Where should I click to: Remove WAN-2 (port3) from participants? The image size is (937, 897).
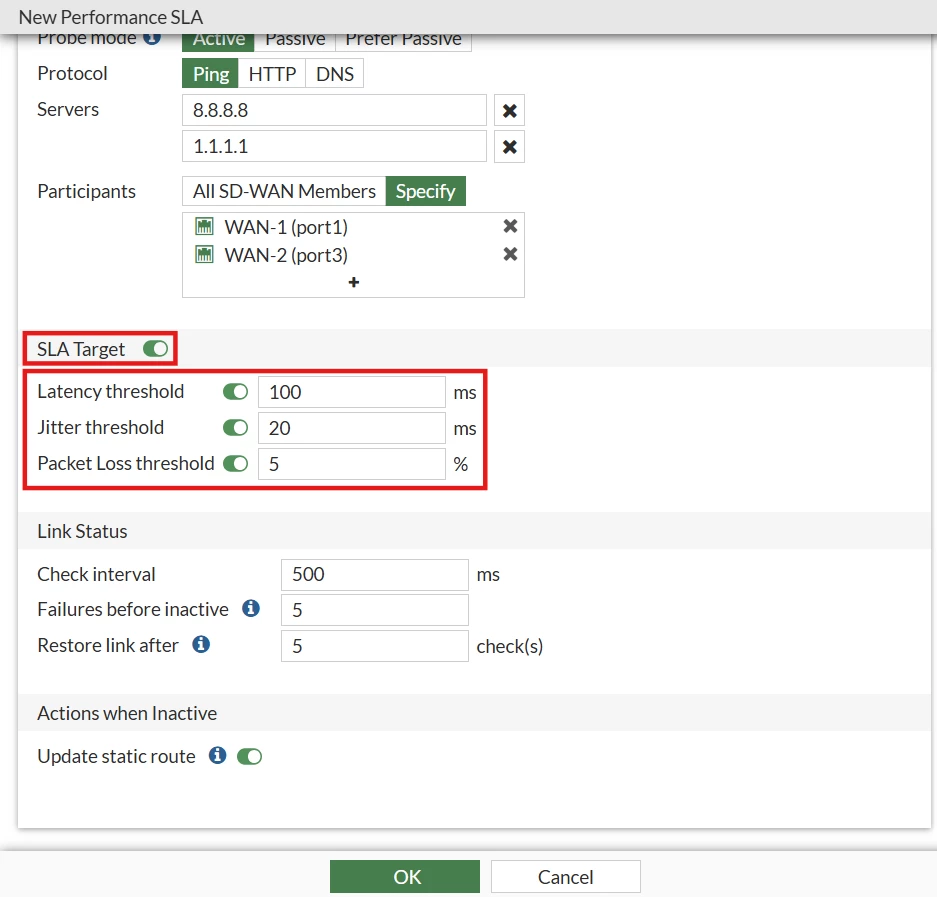pyautogui.click(x=510, y=254)
